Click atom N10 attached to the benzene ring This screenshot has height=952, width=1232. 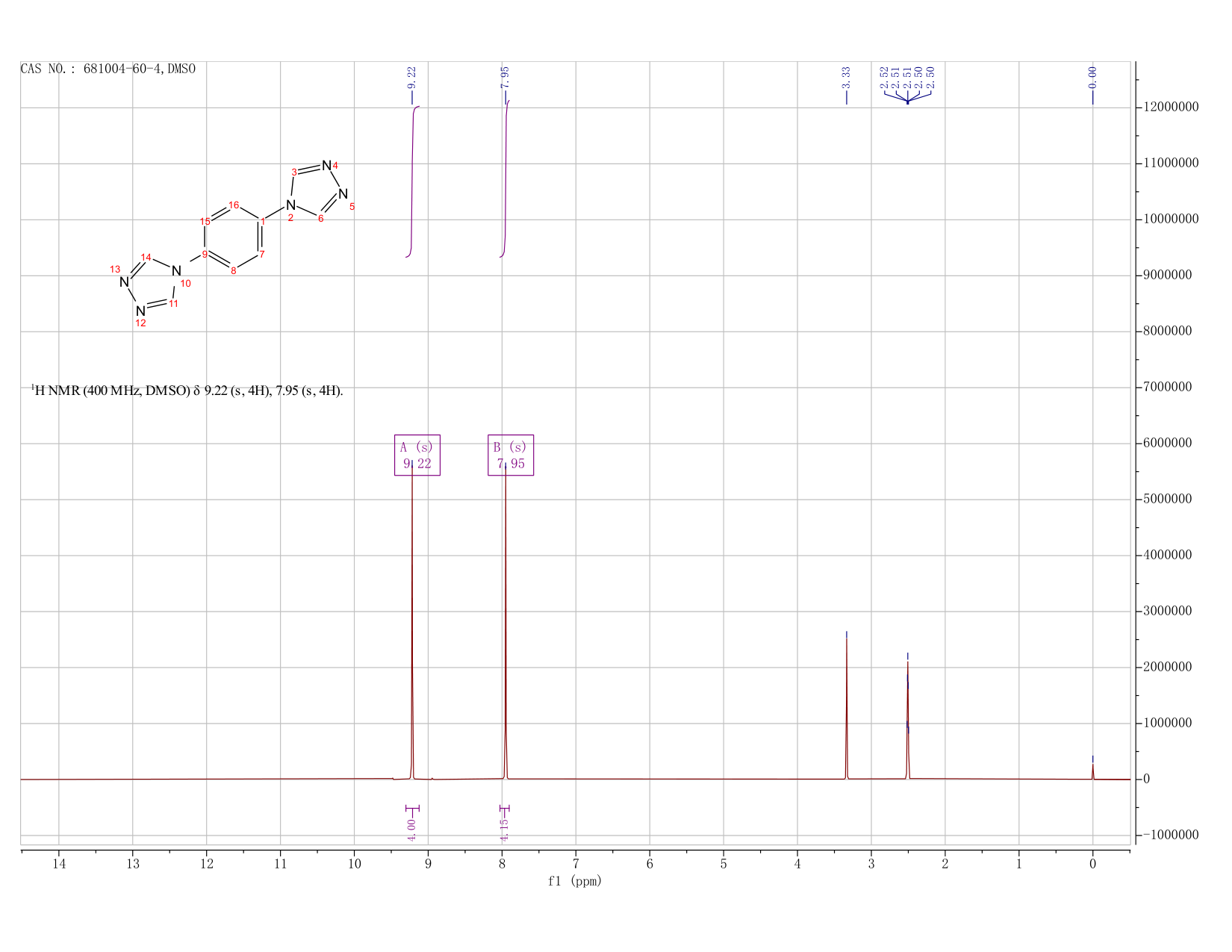176,270
